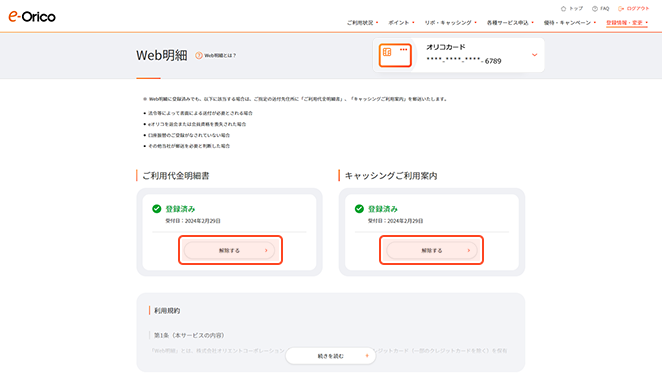Screen dimensions: 662x379
Task: Click the Web明細 page title
Action: 162,55
